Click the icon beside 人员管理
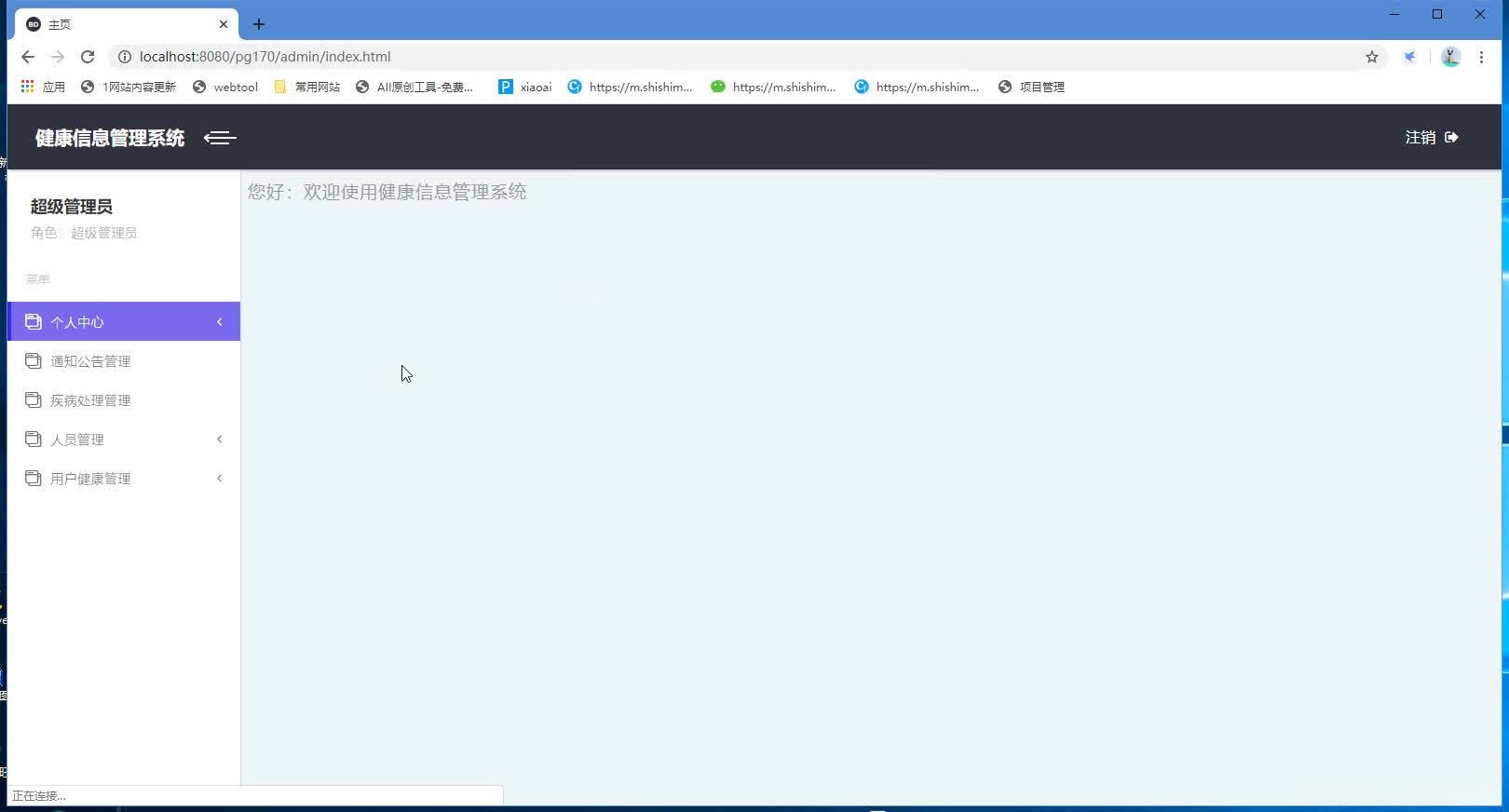Viewport: 1509px width, 812px height. (x=34, y=439)
